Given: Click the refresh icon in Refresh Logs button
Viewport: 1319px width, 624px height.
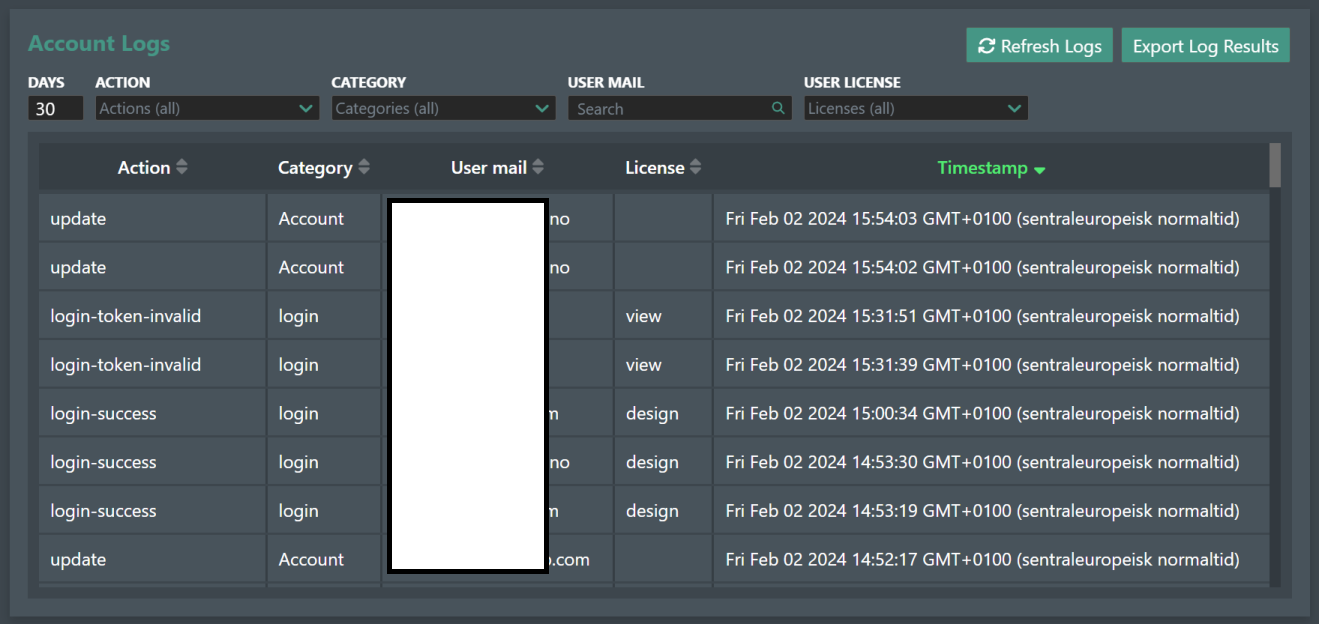Looking at the screenshot, I should 986,46.
